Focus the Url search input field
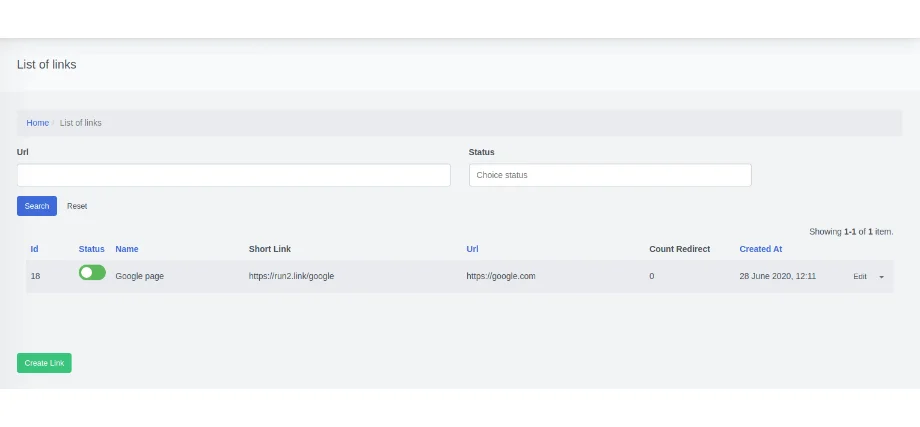 pyautogui.click(x=233, y=175)
